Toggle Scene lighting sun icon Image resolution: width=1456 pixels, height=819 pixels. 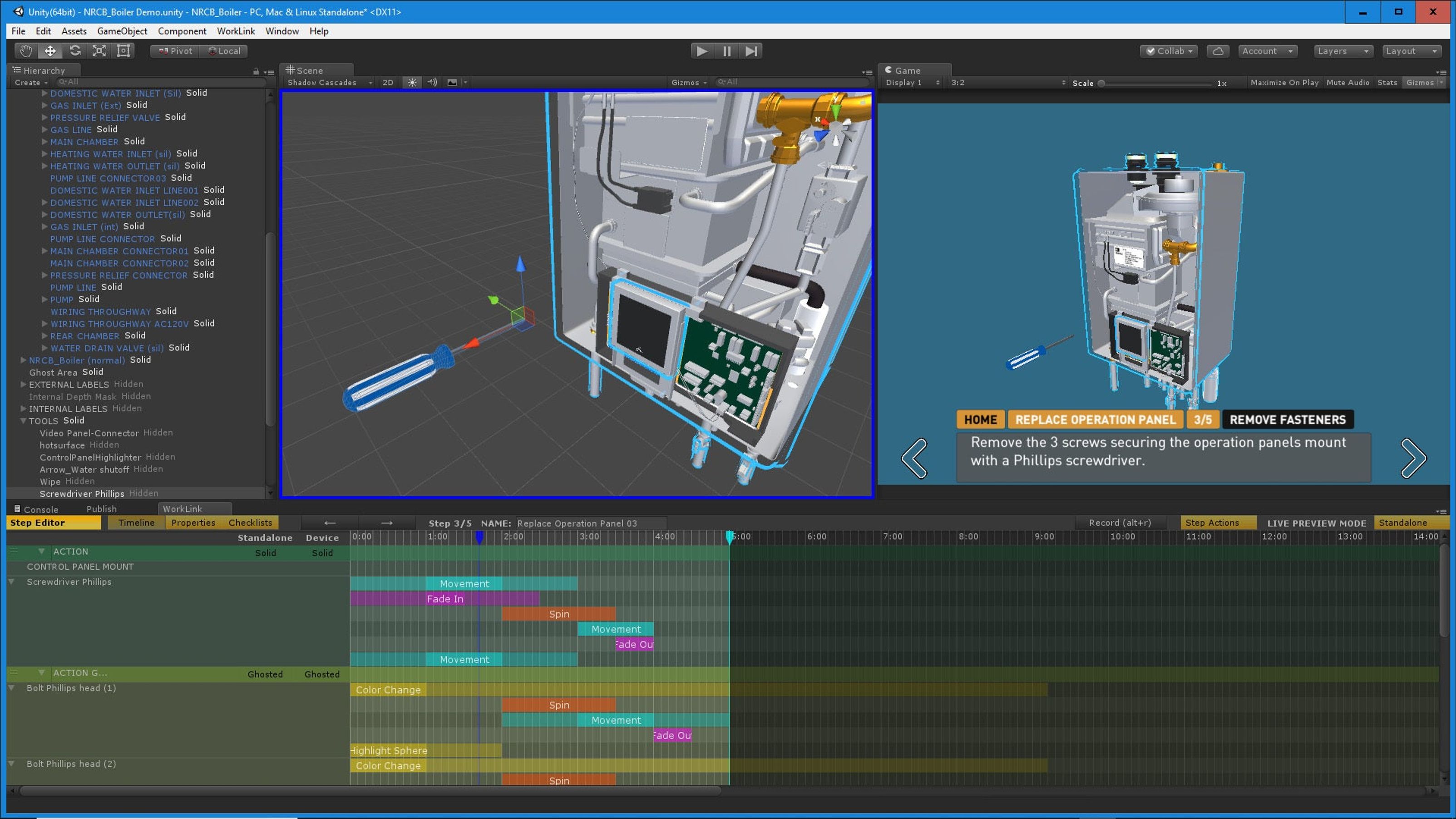[412, 83]
